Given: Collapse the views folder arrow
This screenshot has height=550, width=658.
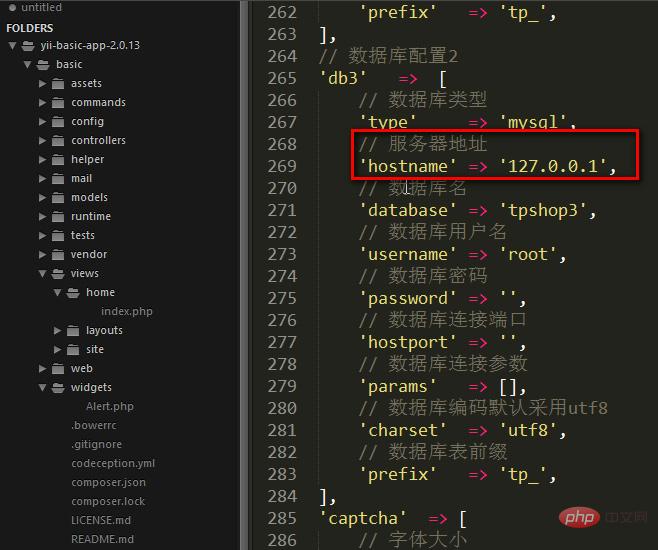Looking at the screenshot, I should [x=43, y=274].
